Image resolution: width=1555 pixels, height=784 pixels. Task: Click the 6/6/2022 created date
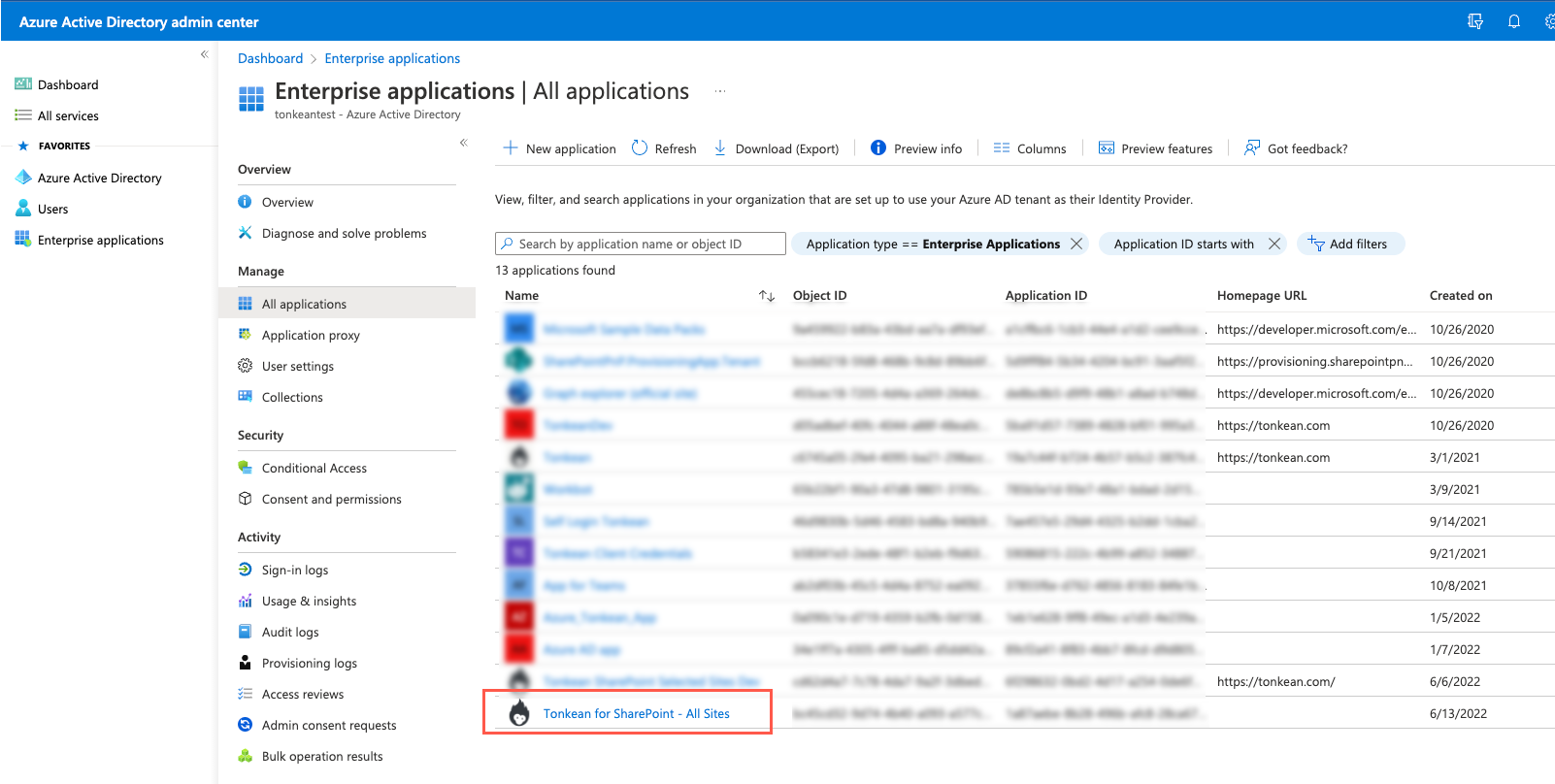coord(1455,681)
